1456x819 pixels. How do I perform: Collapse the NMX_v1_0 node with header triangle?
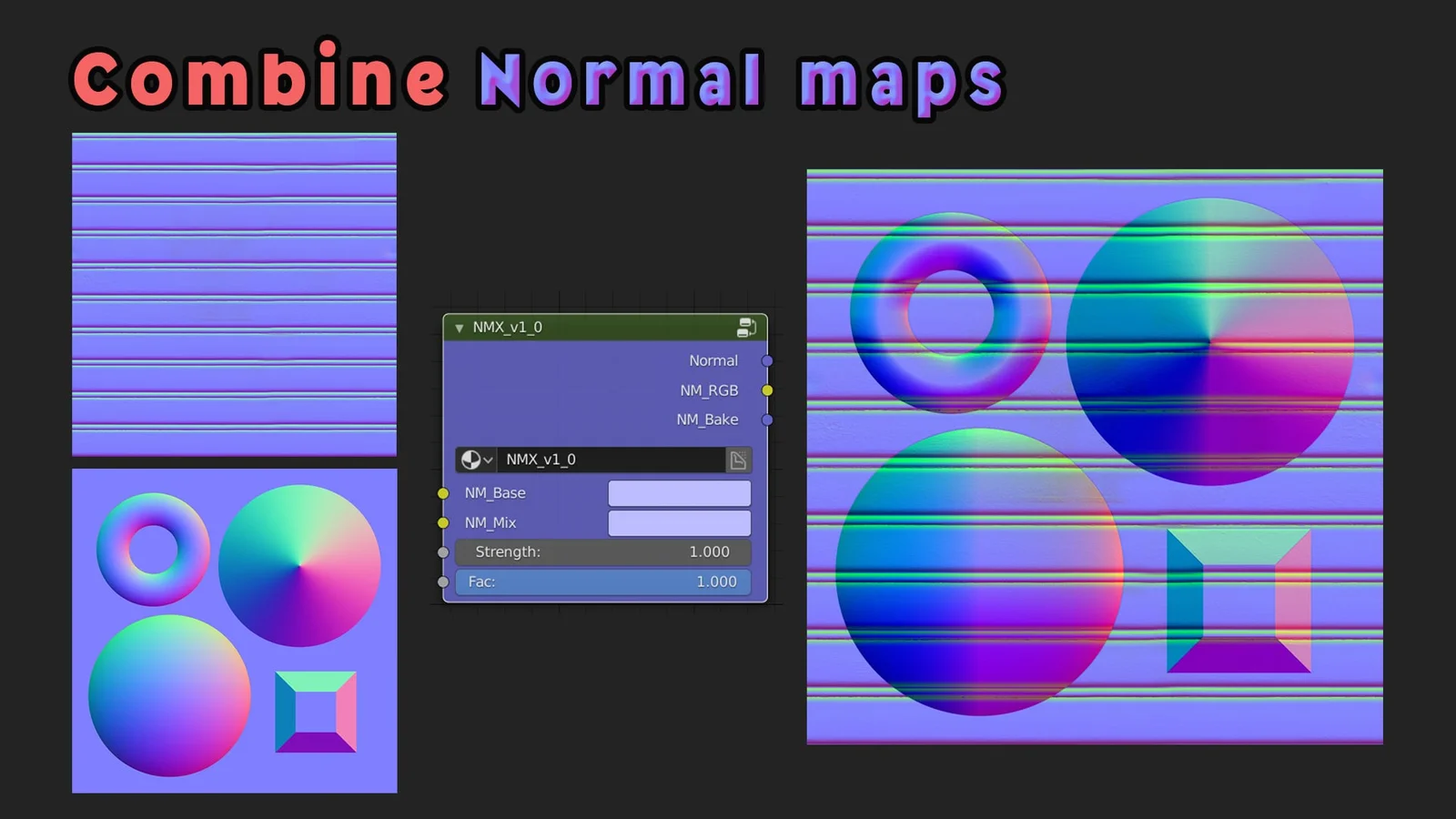[459, 327]
